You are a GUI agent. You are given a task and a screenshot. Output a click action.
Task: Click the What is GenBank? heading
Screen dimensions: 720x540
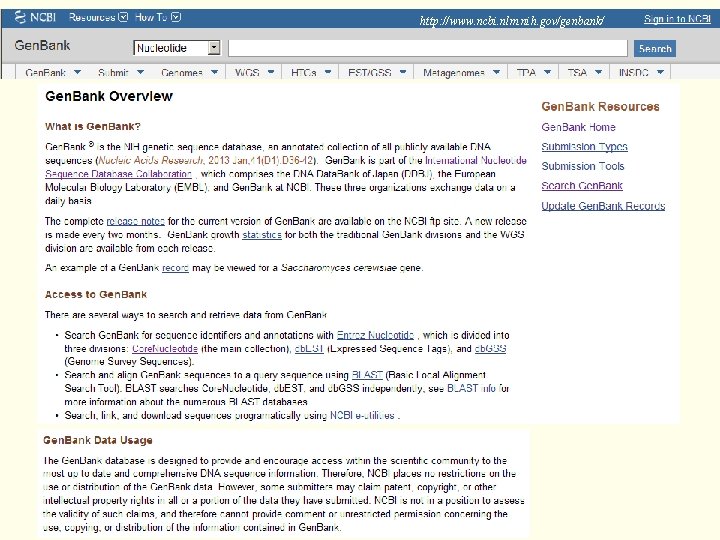click(93, 126)
